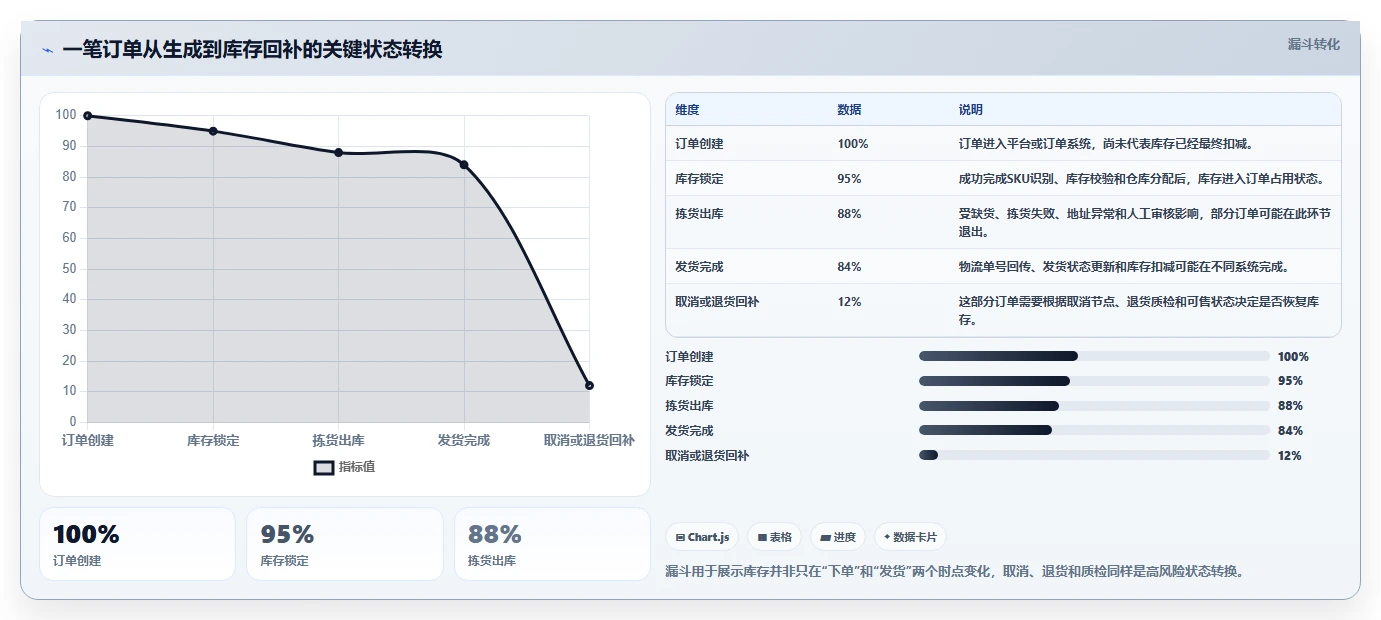
Task: Click the 维度 column header
Action: pos(687,110)
